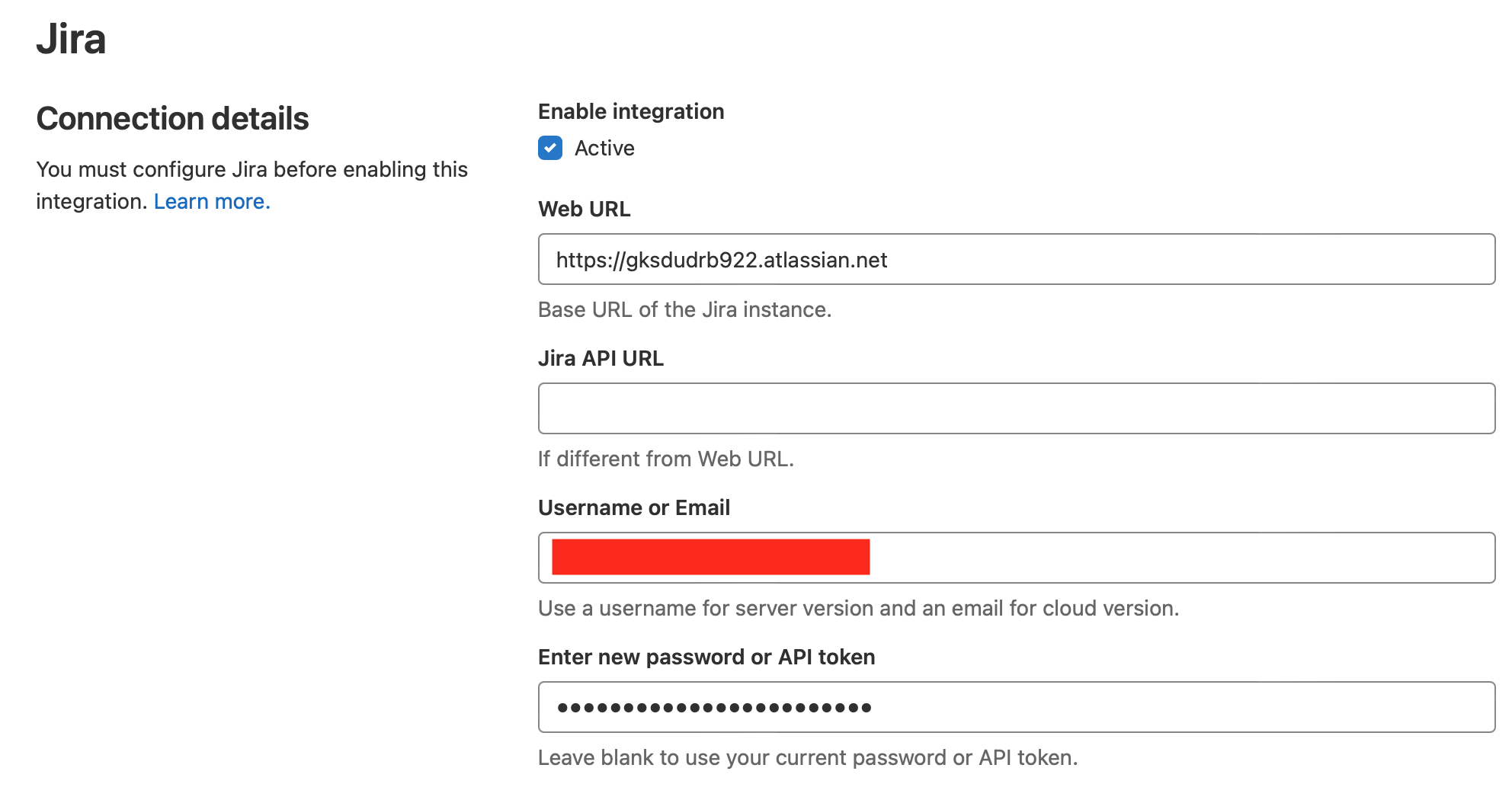Click the 'Use a username for server version' hint
The image size is (1512, 800).
[x=858, y=608]
